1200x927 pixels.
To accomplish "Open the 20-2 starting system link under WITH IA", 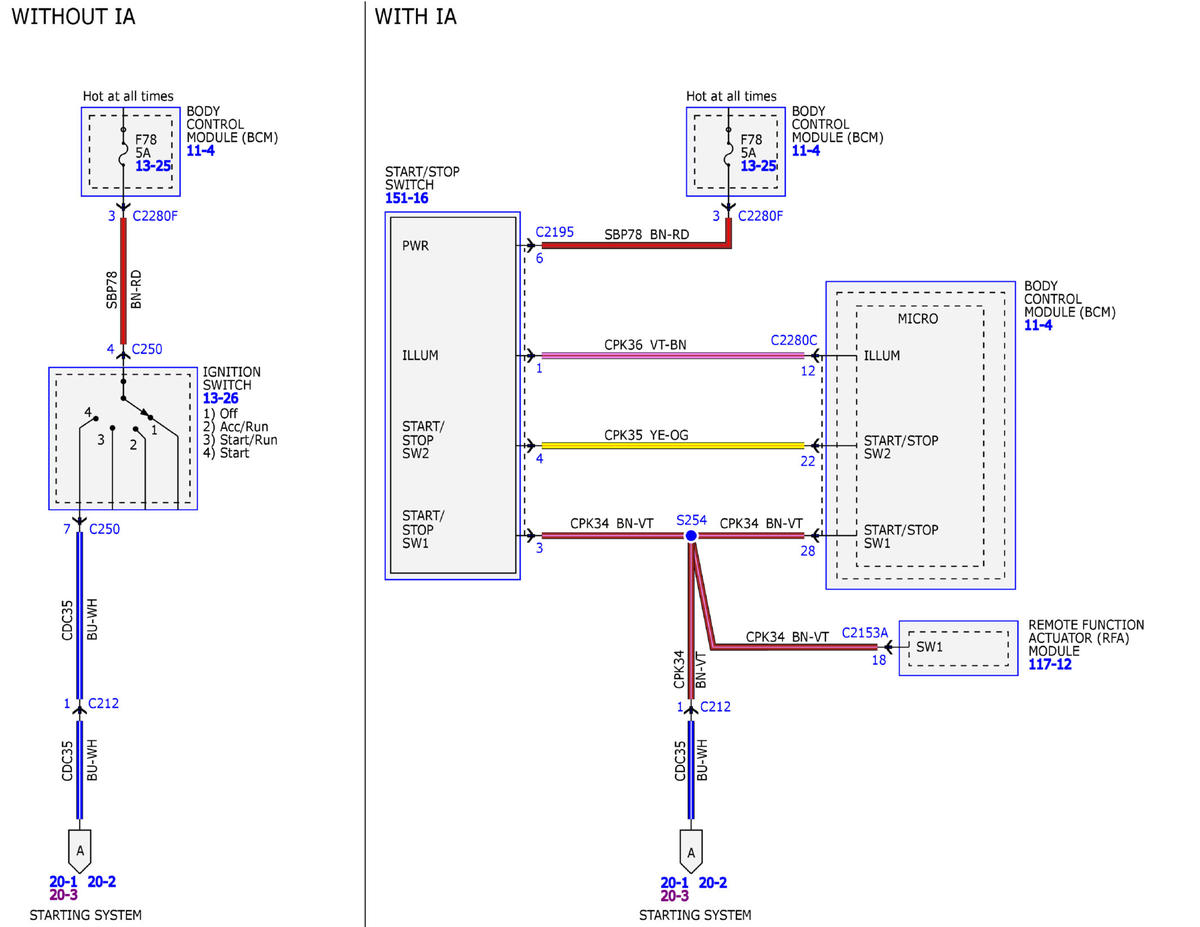I will (x=713, y=883).
